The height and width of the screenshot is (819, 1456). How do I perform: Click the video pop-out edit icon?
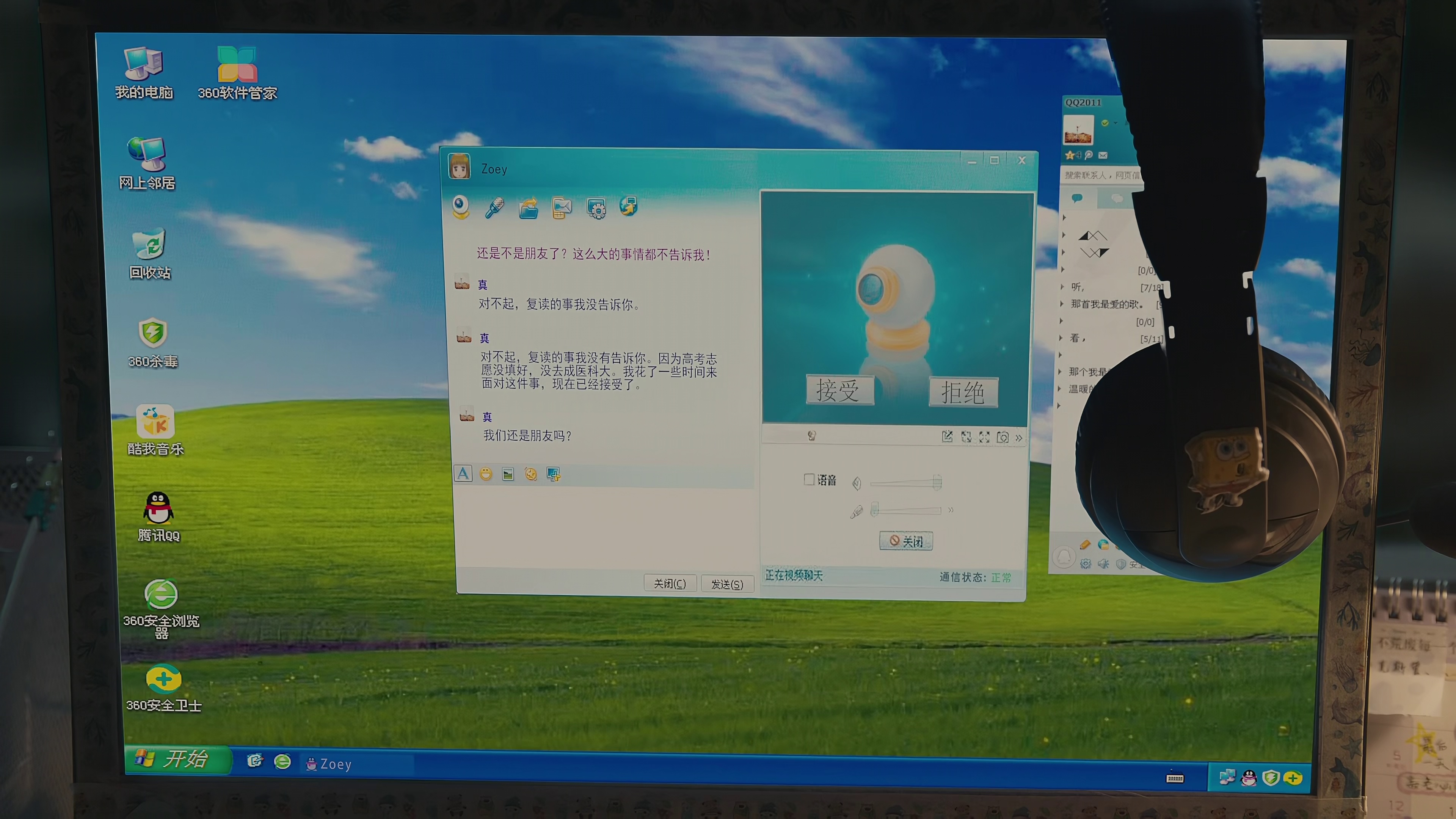(947, 436)
